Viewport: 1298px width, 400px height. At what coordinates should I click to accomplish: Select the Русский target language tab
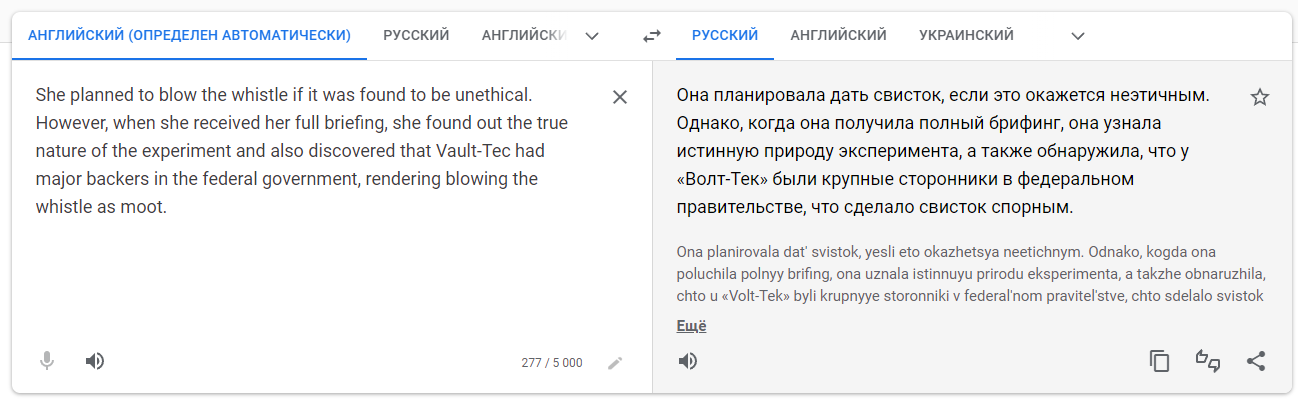coord(725,36)
